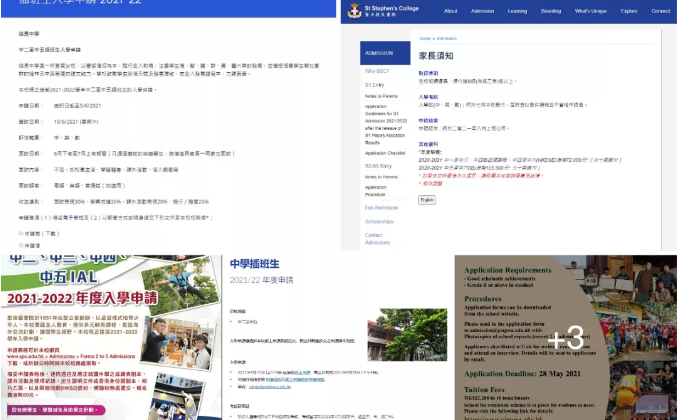Click the Application Requirements heading
The height and width of the screenshot is (420, 677).
[x=507, y=270]
